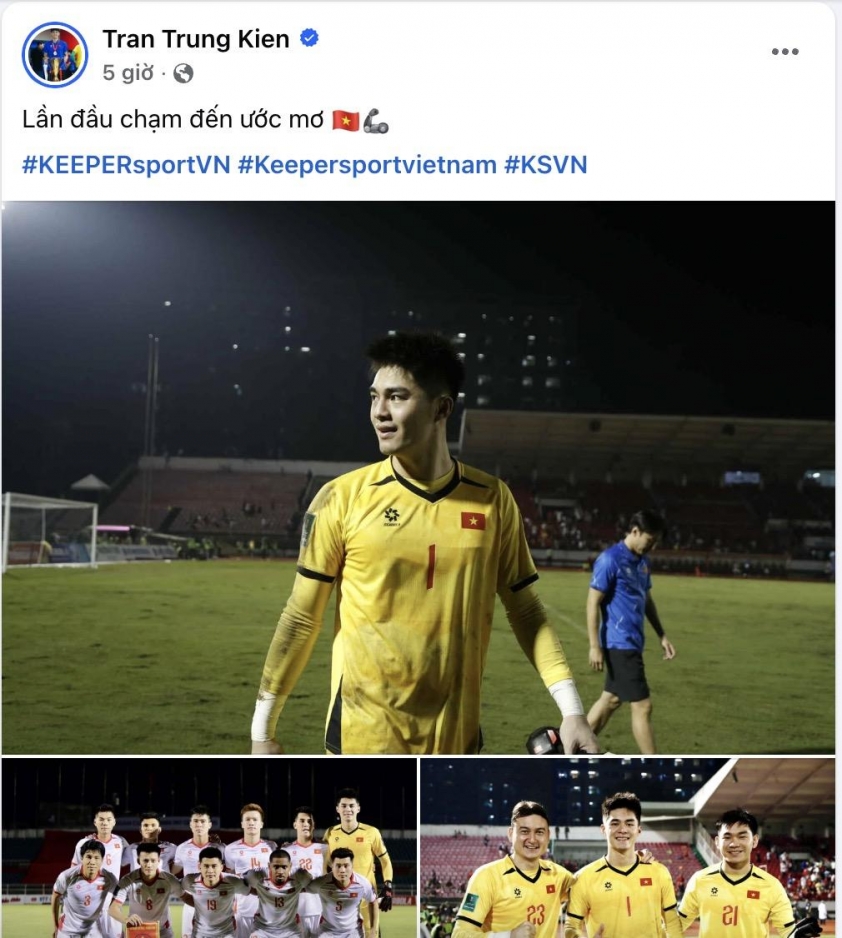Click the blue verified badge icon

309,38
